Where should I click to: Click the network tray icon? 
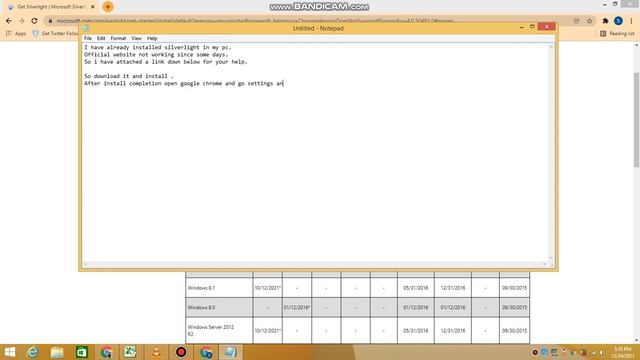(x=593, y=352)
